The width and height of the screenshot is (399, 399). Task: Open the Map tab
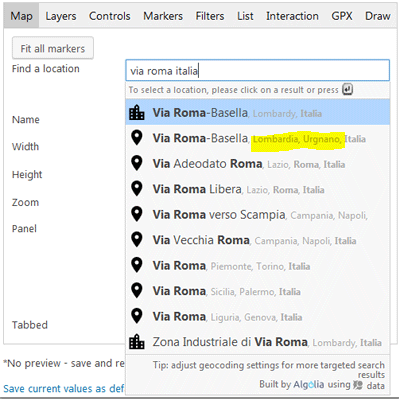click(x=21, y=16)
